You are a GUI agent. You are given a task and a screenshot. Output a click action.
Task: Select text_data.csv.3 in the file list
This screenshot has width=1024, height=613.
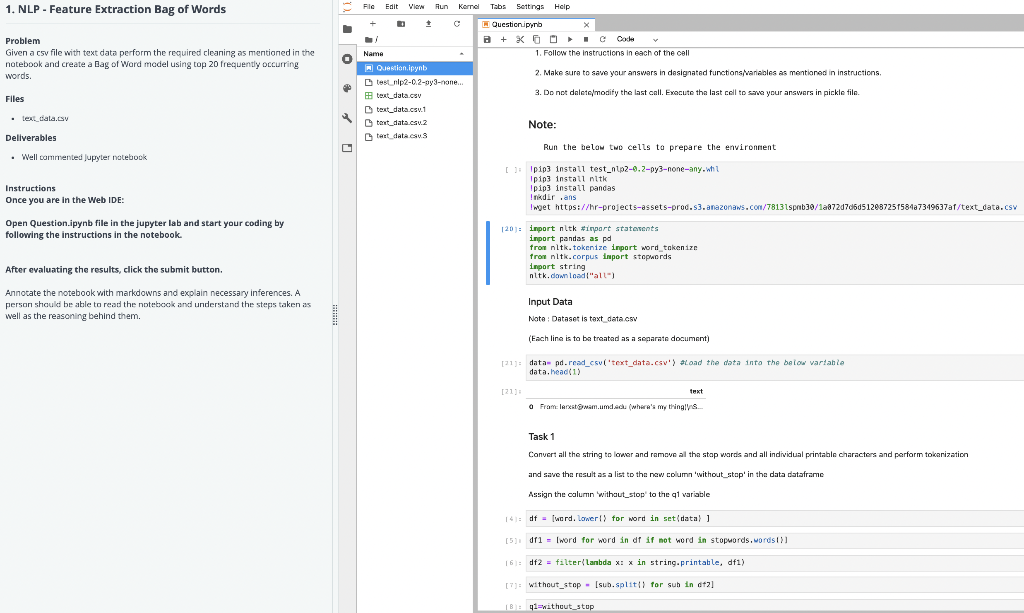click(414, 136)
